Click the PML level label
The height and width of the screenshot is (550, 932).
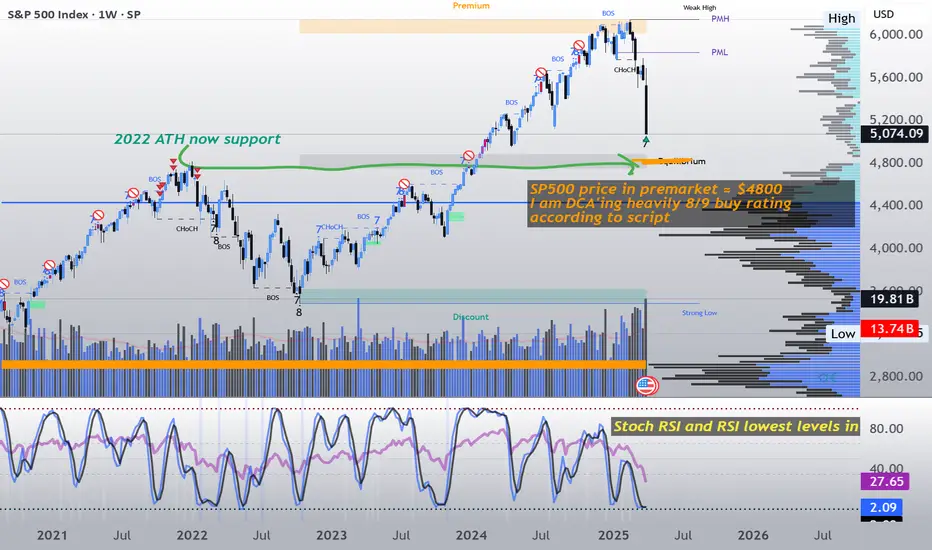[x=719, y=52]
